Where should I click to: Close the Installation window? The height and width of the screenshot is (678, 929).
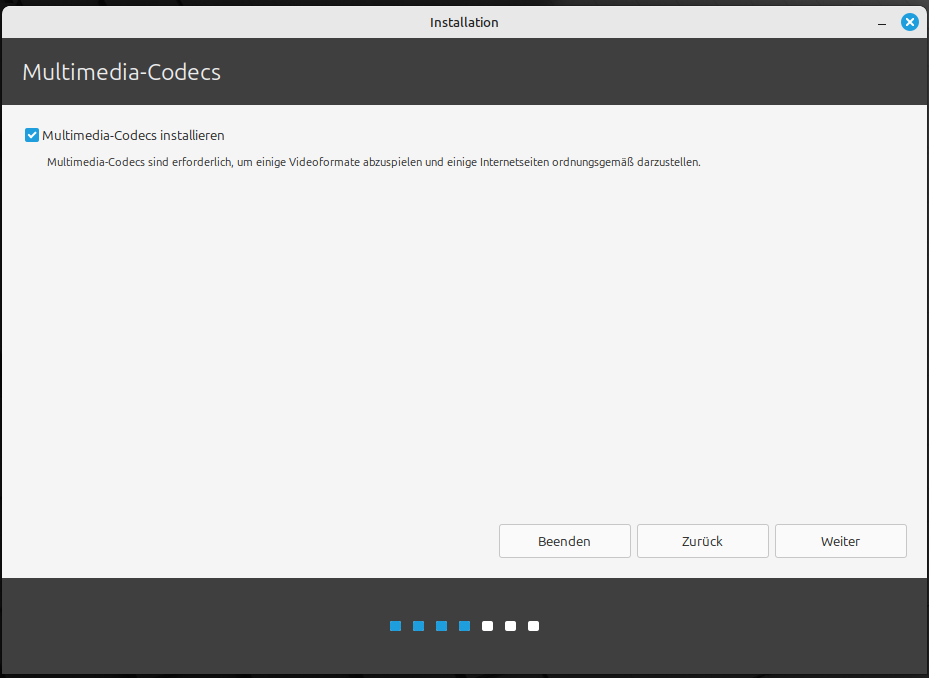click(909, 23)
